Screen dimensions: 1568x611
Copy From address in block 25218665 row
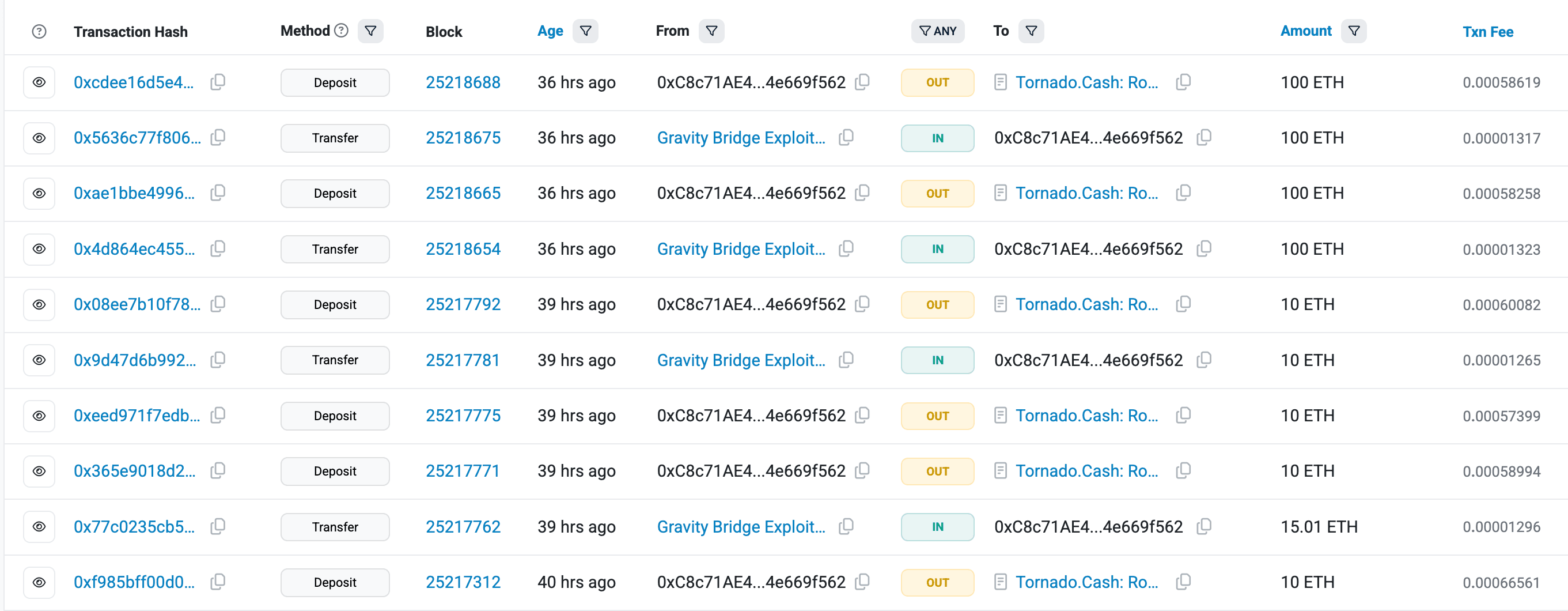862,193
